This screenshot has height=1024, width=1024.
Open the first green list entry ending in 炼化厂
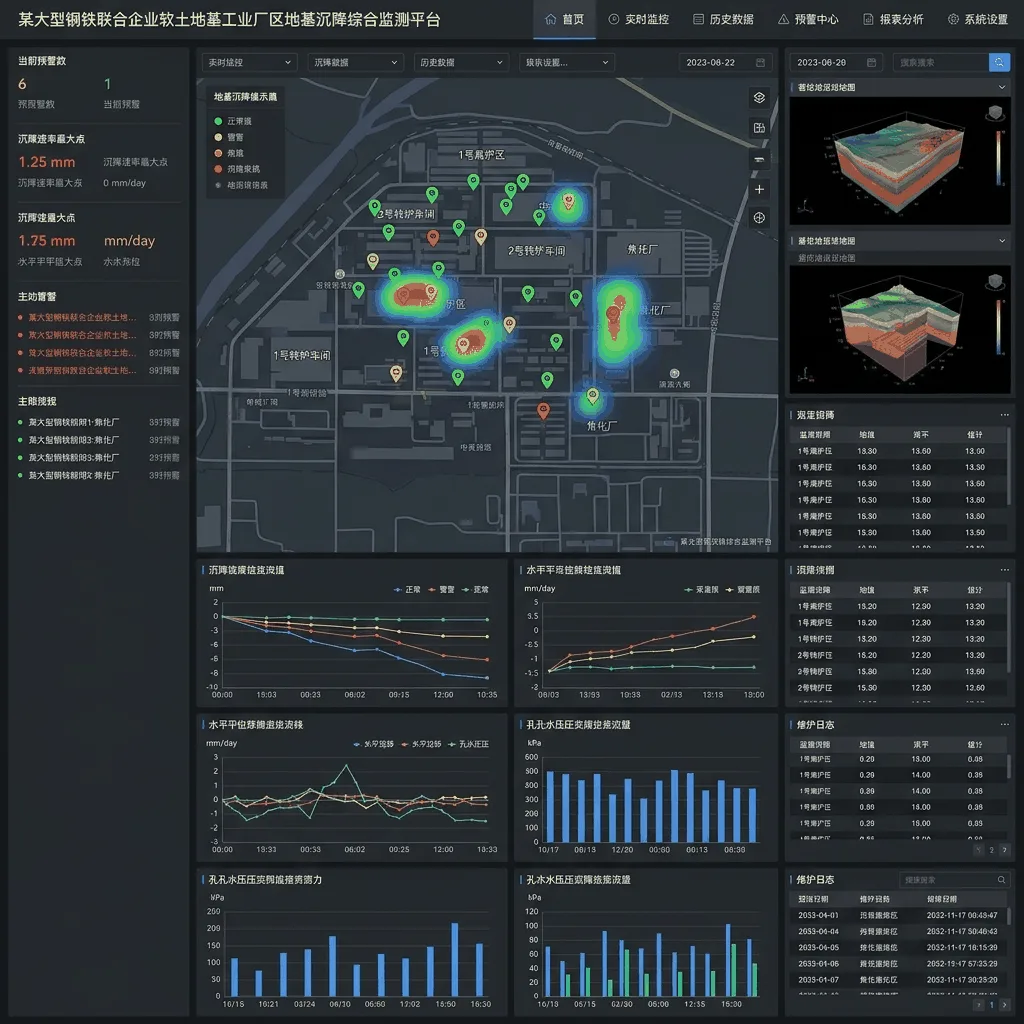[99, 423]
